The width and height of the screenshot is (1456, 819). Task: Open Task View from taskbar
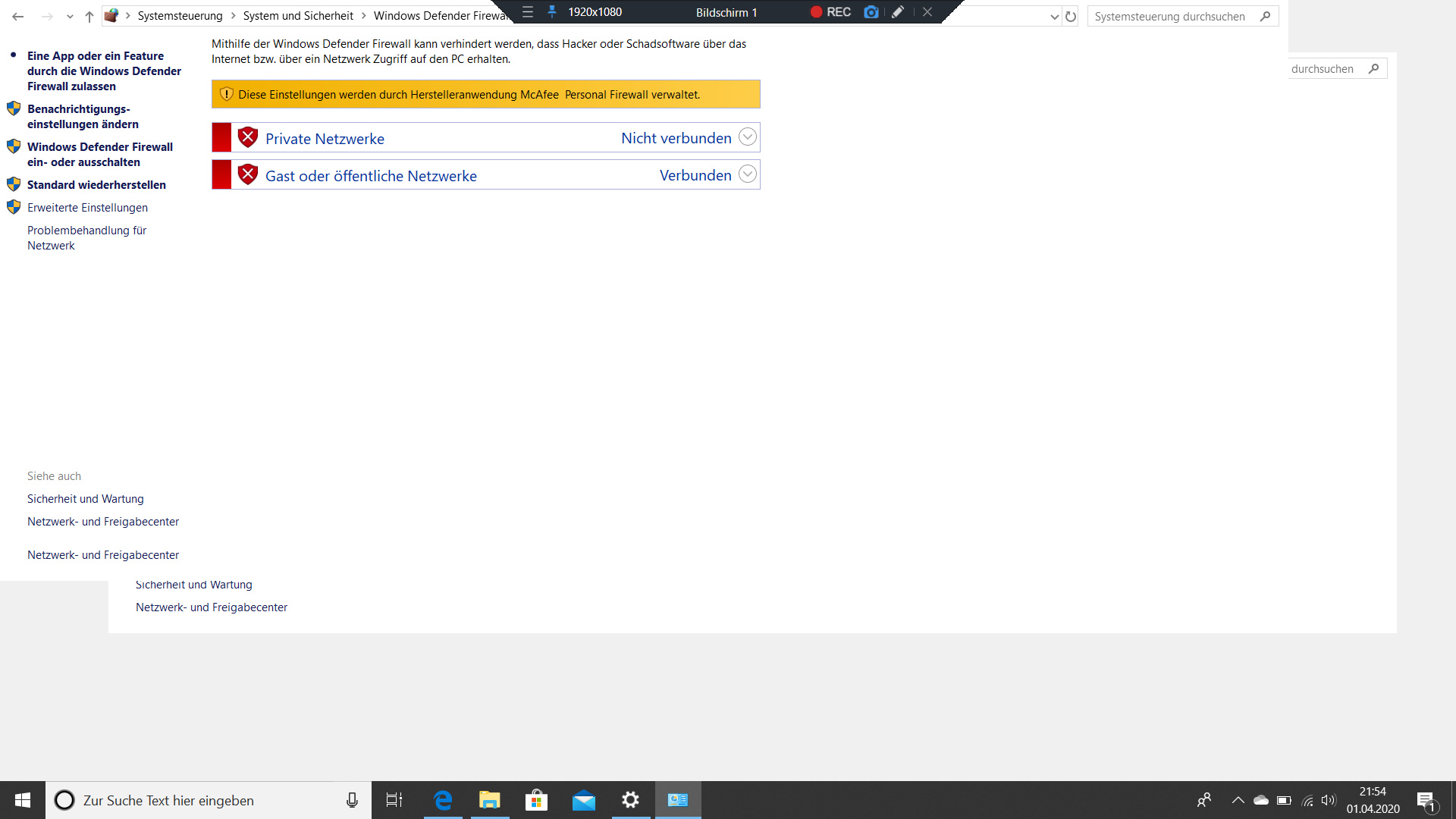tap(394, 800)
